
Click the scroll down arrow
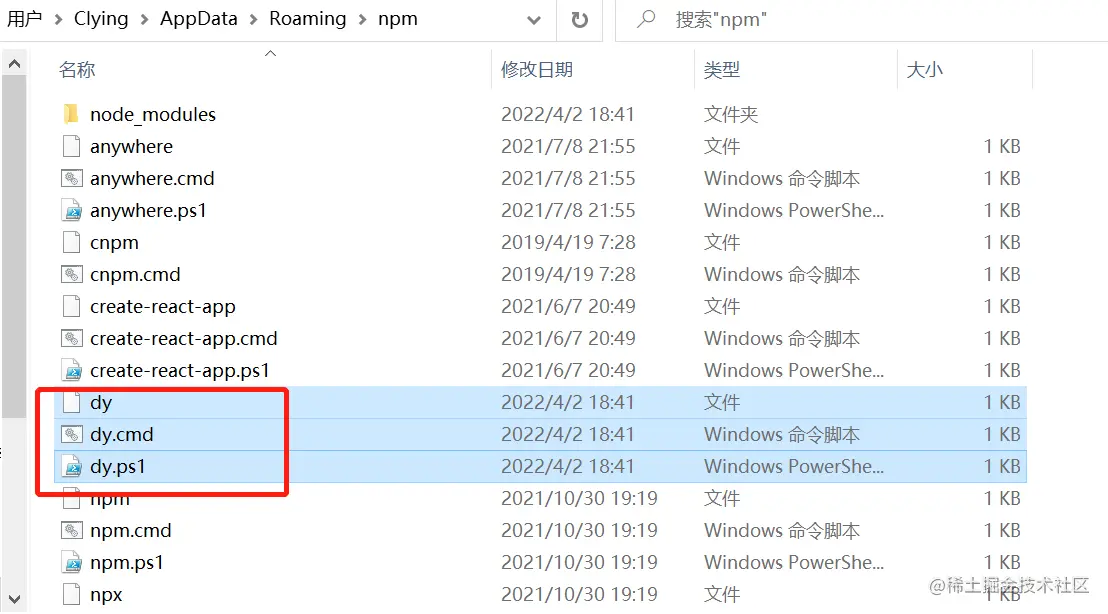(x=14, y=599)
